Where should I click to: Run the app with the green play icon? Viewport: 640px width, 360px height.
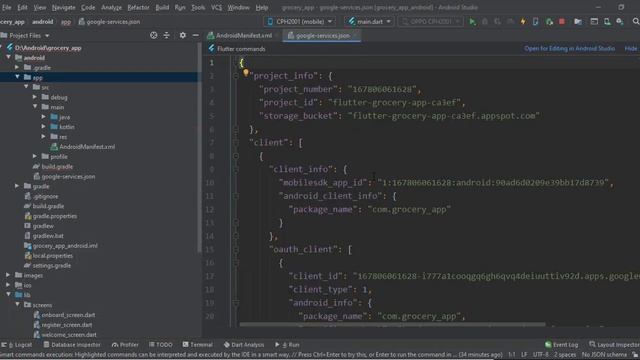click(472, 22)
